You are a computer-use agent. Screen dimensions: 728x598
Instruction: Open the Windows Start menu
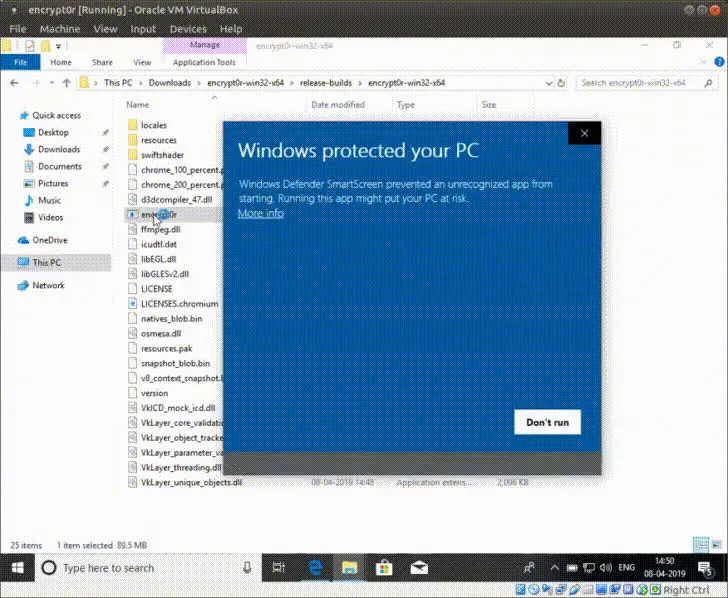[x=18, y=568]
